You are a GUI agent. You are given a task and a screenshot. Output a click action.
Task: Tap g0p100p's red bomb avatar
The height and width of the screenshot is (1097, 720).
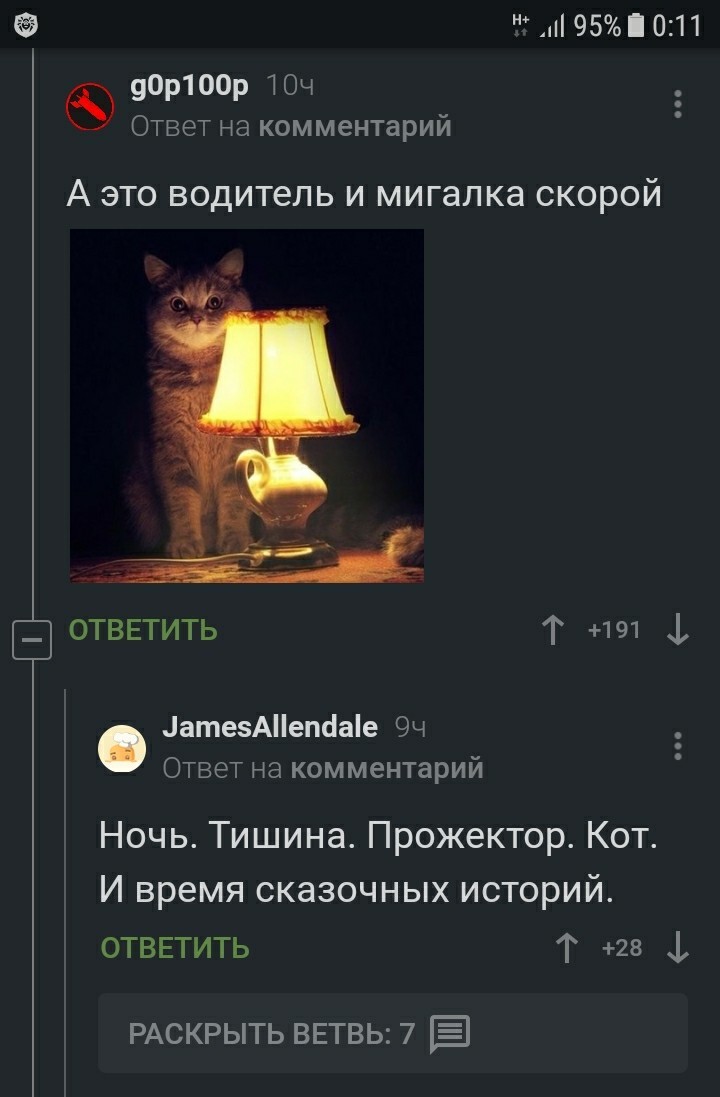coord(90,106)
